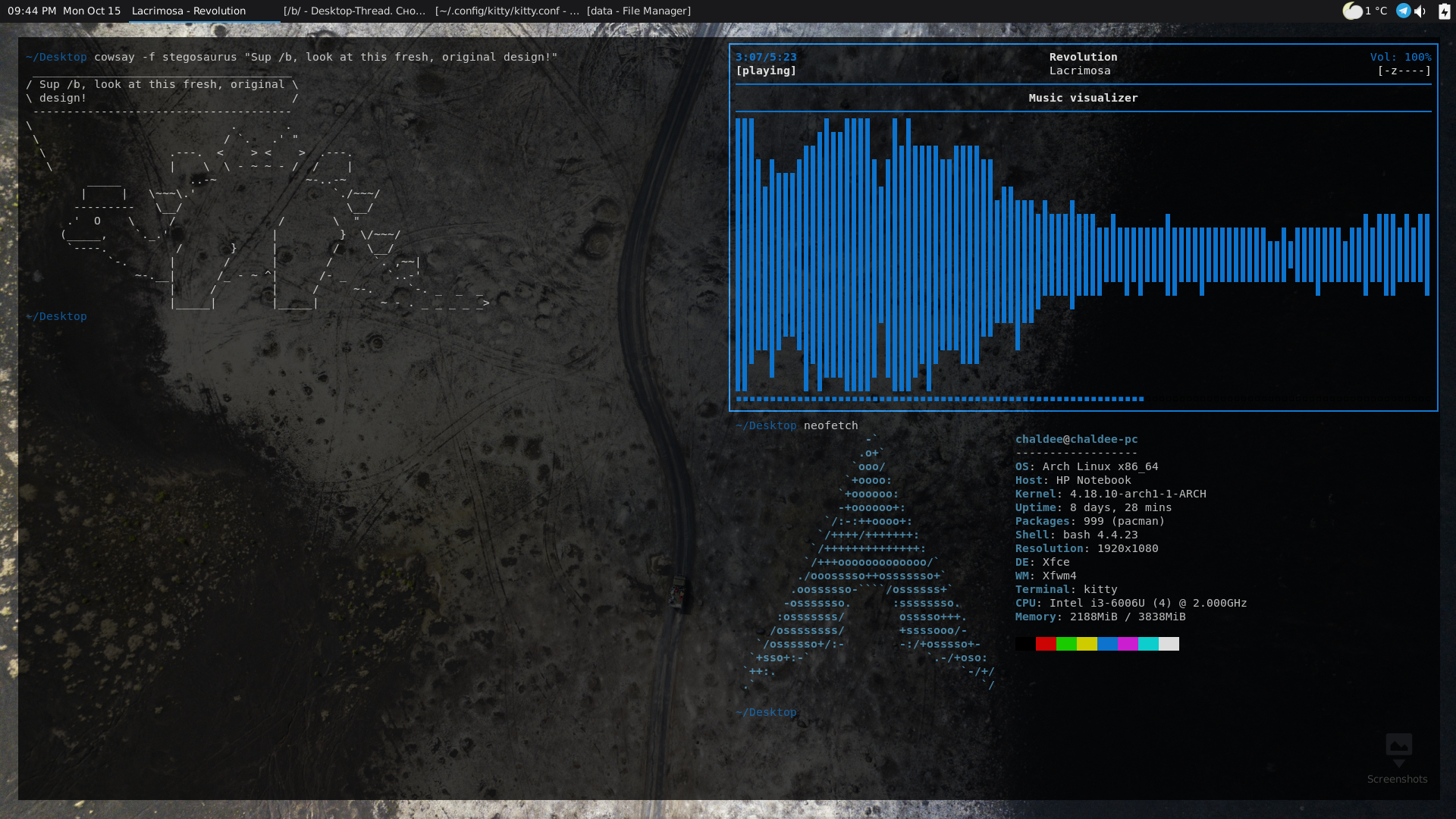This screenshot has width=1456, height=819.
Task: Click the cowsay speech bubble text
Action: [162, 91]
